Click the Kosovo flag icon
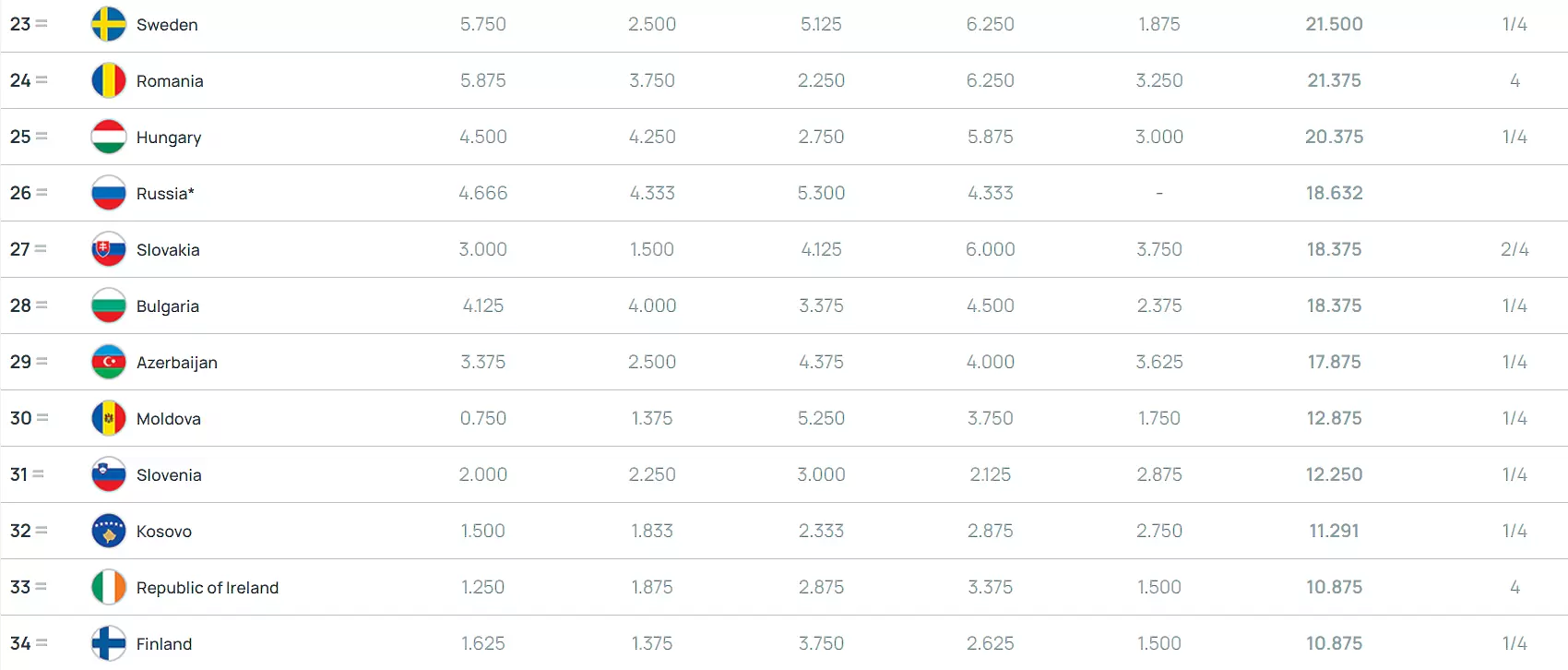Viewport: 1568px width, 670px height. 109,531
